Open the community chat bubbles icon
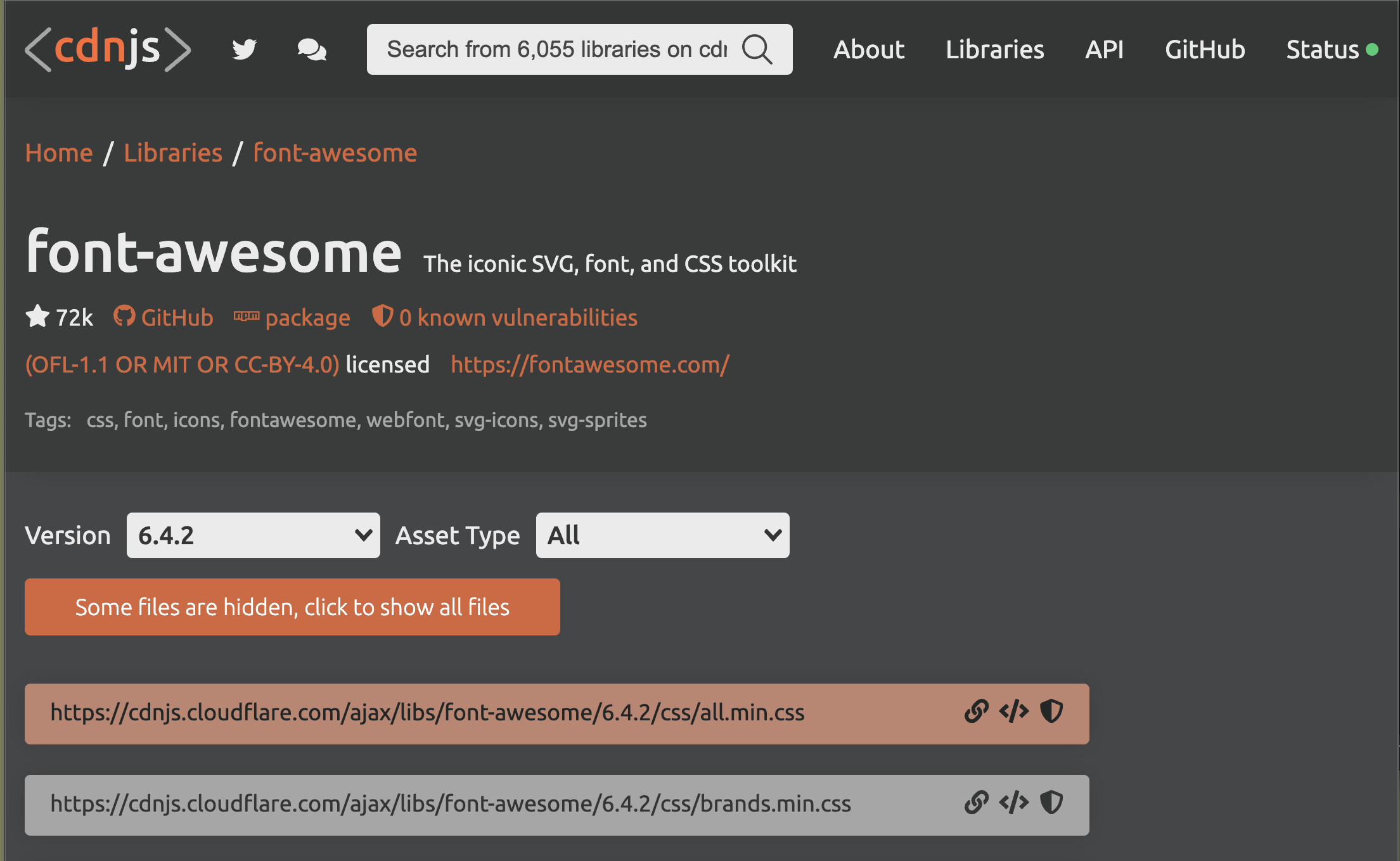The width and height of the screenshot is (1400, 861). 312,49
